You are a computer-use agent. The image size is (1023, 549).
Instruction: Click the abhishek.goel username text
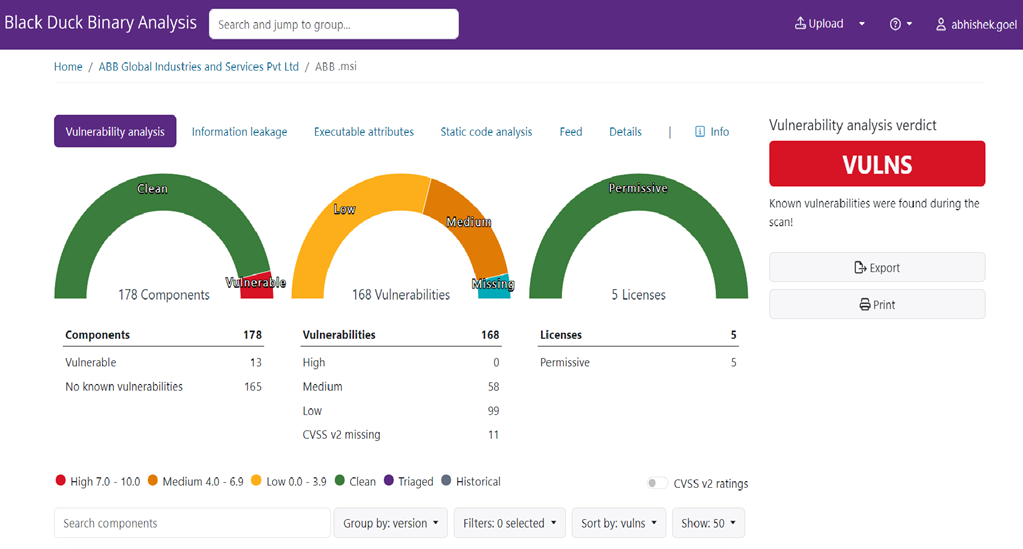pyautogui.click(x=983, y=25)
